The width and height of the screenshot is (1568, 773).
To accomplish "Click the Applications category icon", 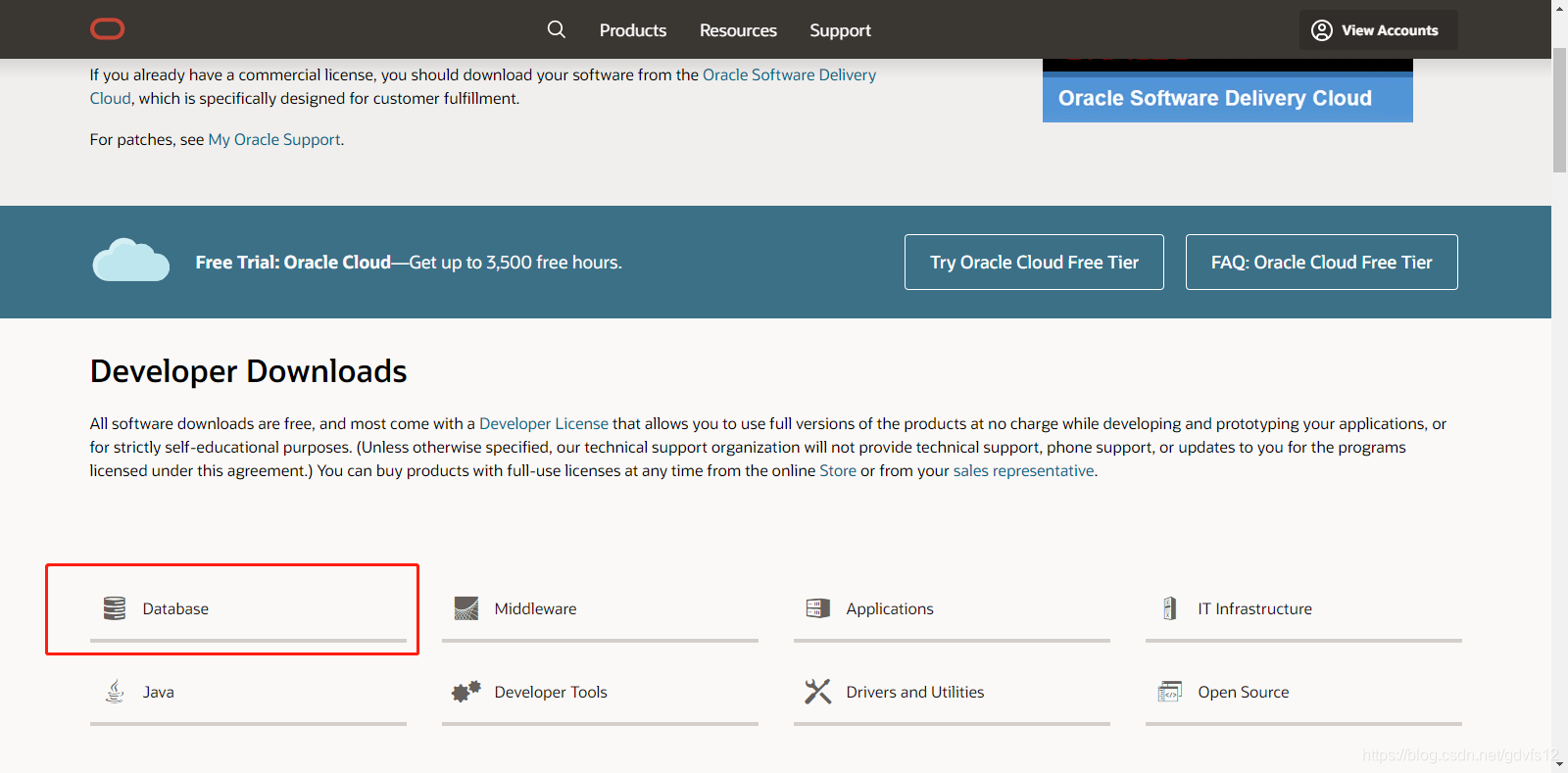I will click(818, 608).
